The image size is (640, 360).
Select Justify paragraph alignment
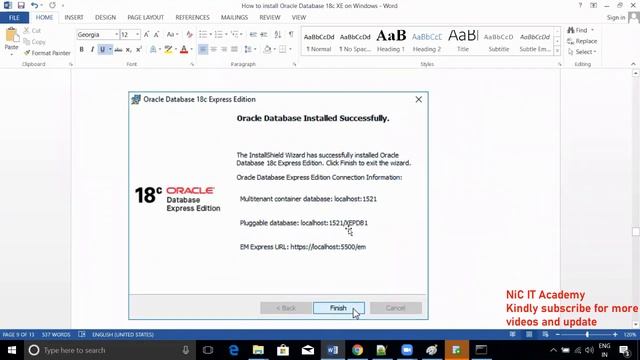(x=234, y=50)
